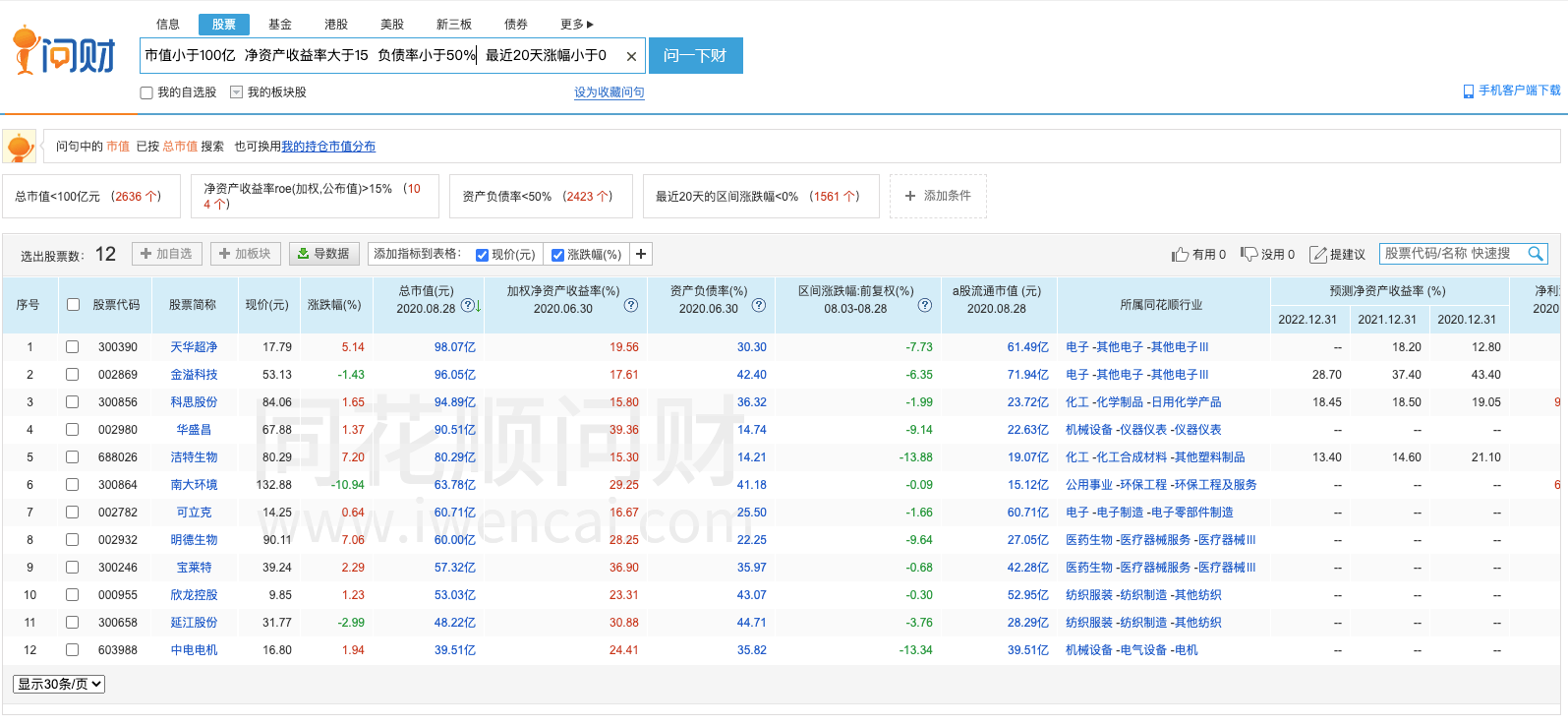Viewport: 1568px width, 726px height.
Task: Tick the select-all checkbox in table header
Action: point(73,305)
